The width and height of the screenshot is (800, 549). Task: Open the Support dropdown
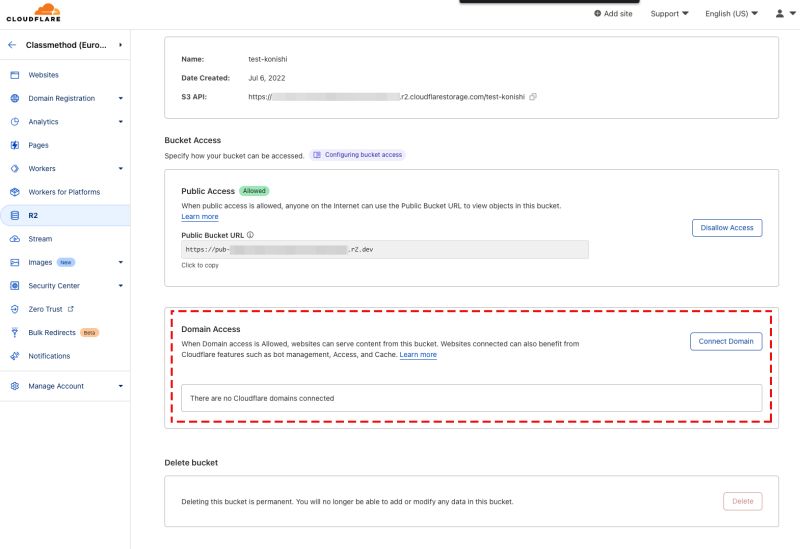669,14
